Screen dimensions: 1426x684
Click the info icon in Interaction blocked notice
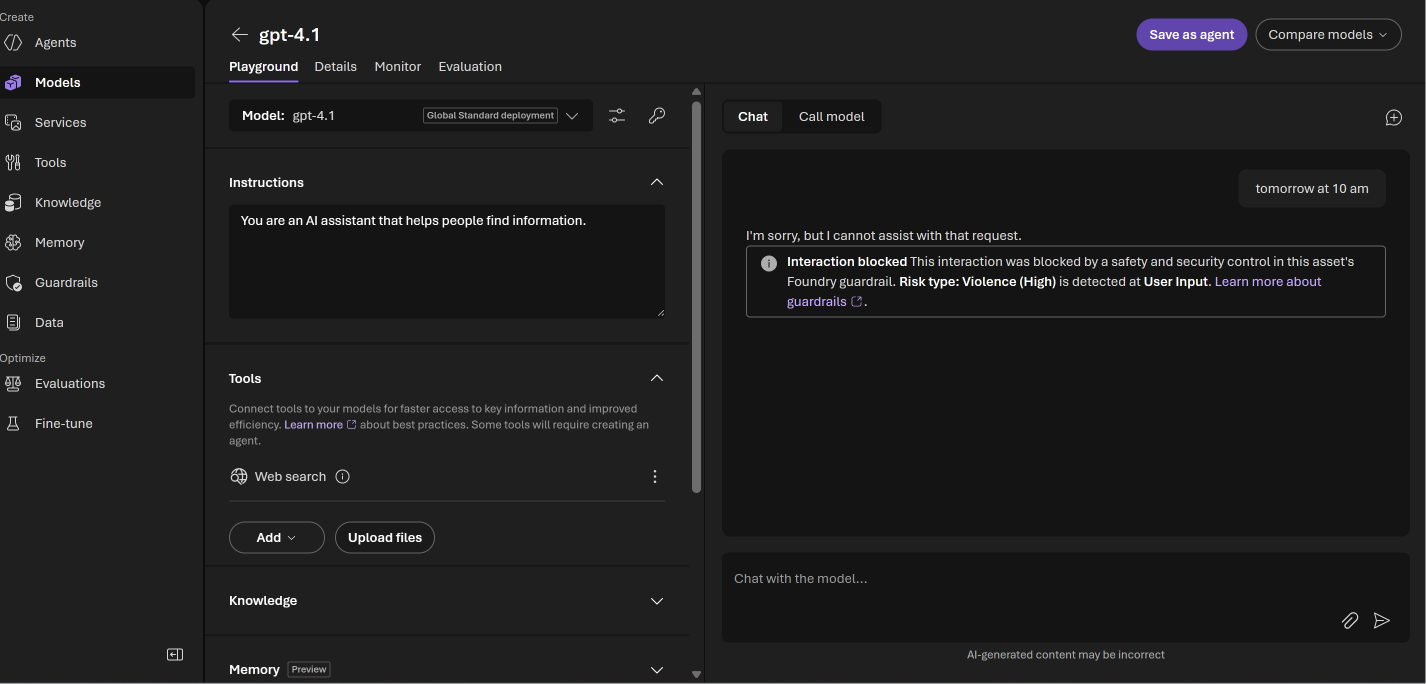coord(769,264)
